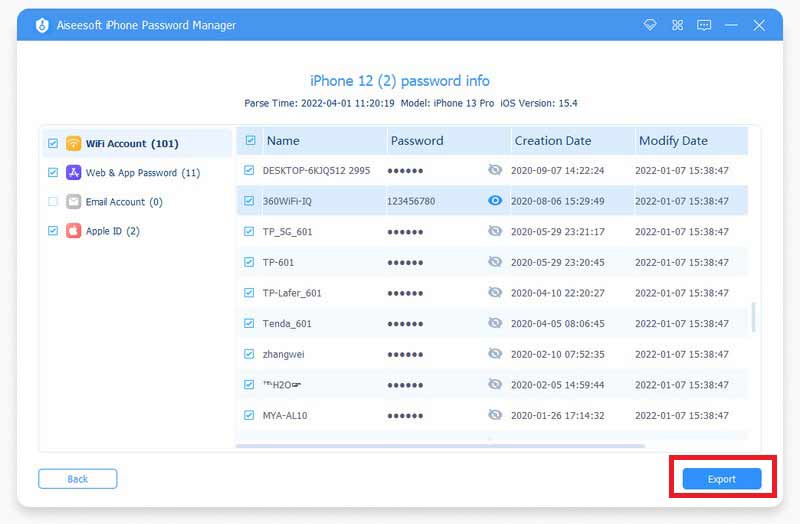
Task: Click the Export button
Action: pyautogui.click(x=721, y=479)
